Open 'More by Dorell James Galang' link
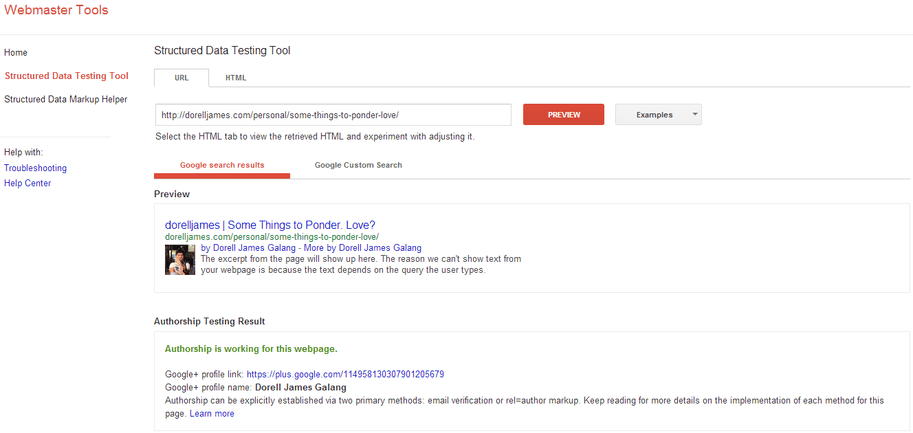 coord(362,248)
